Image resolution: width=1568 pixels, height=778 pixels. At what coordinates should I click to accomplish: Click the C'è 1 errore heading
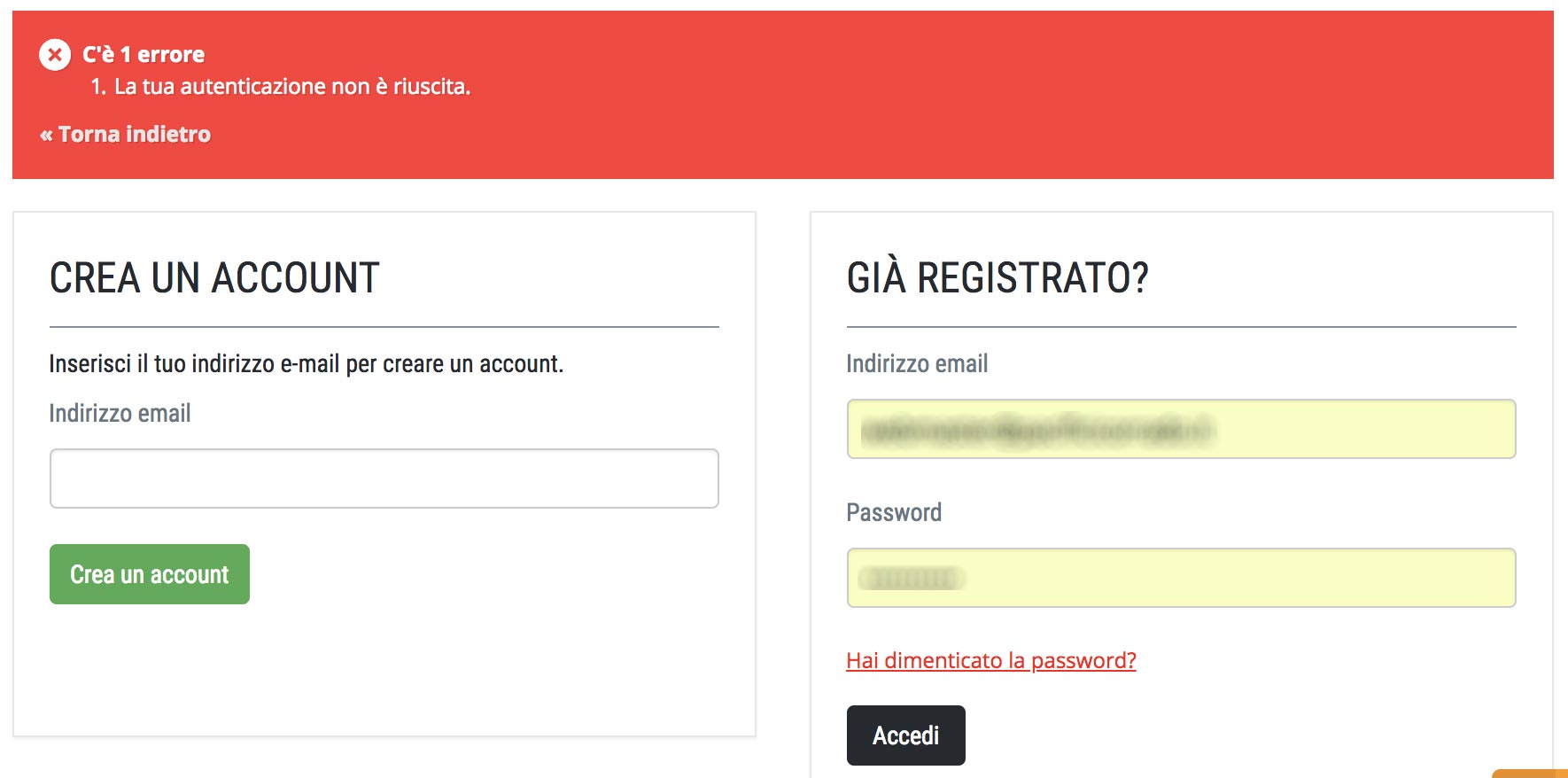tap(144, 55)
